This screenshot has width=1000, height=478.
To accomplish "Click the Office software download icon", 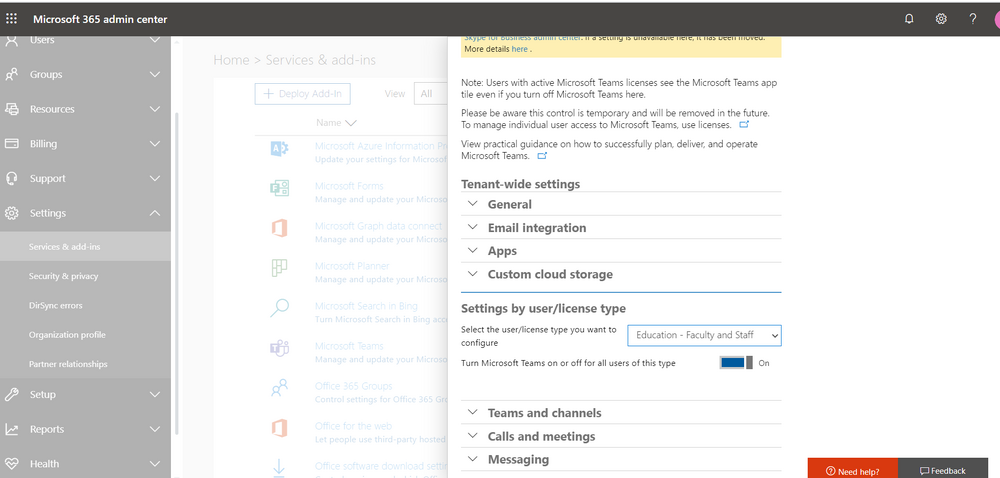I will point(279,468).
